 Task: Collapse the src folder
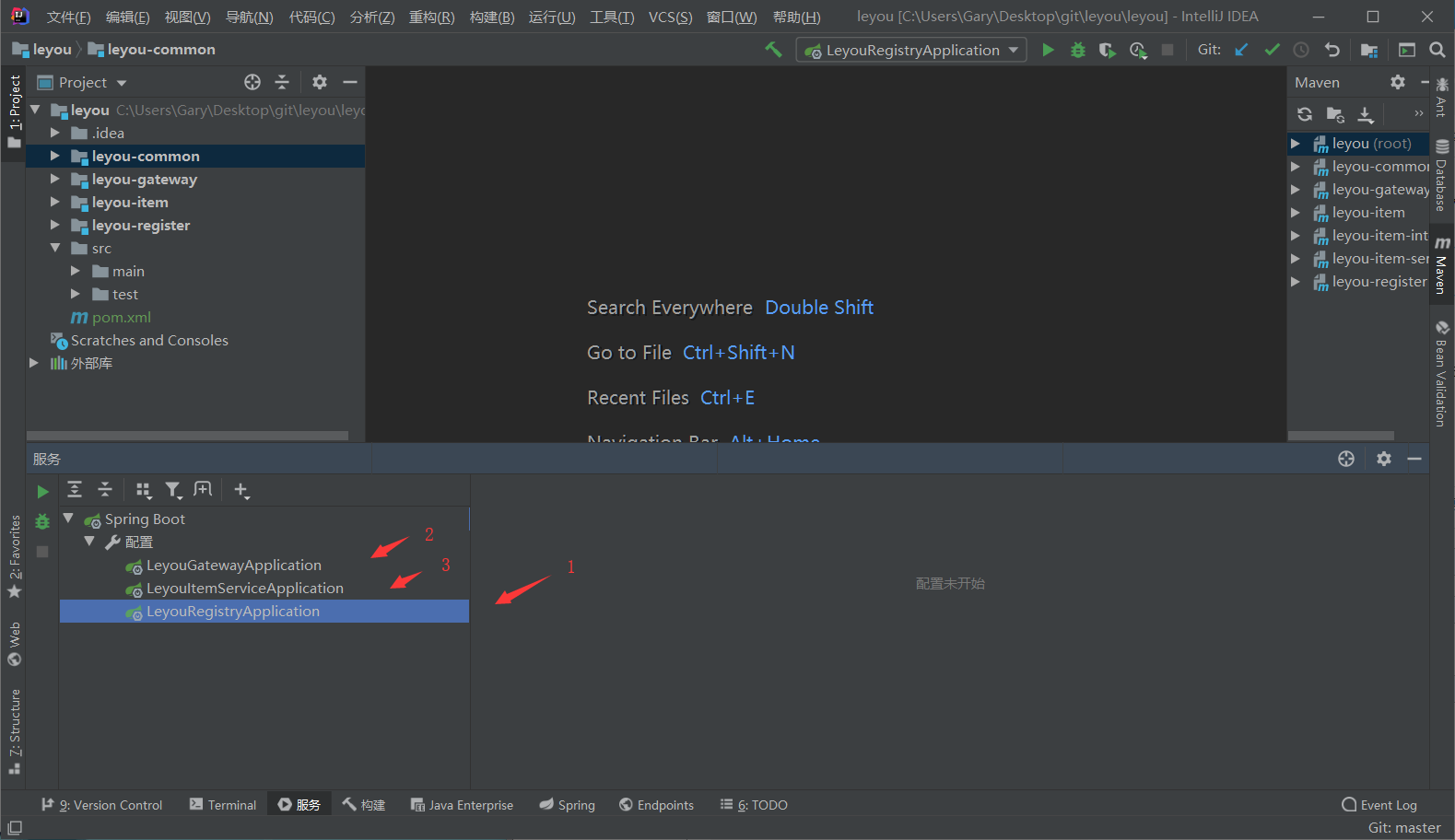(55, 248)
